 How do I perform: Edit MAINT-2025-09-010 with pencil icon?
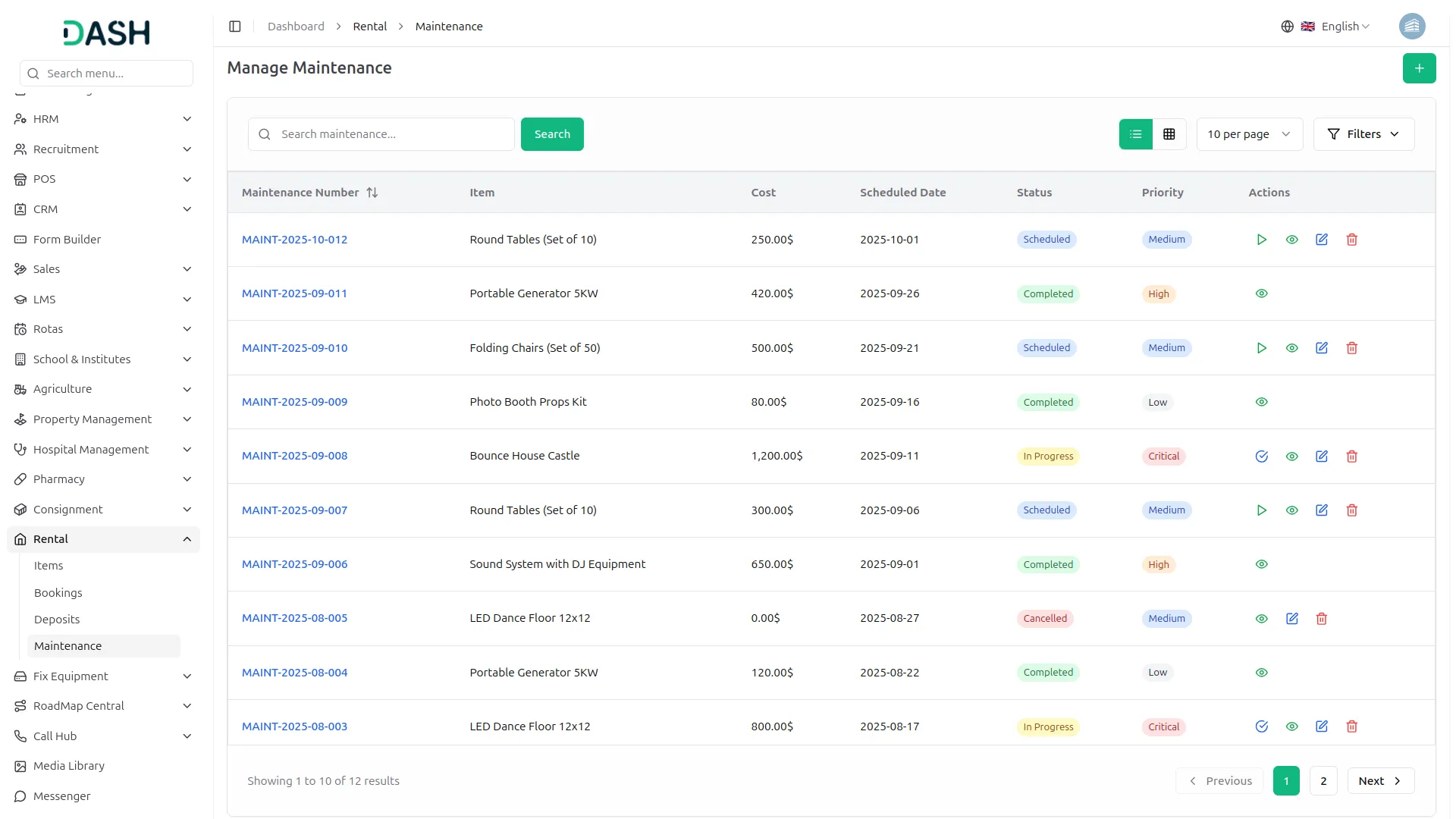1322,347
